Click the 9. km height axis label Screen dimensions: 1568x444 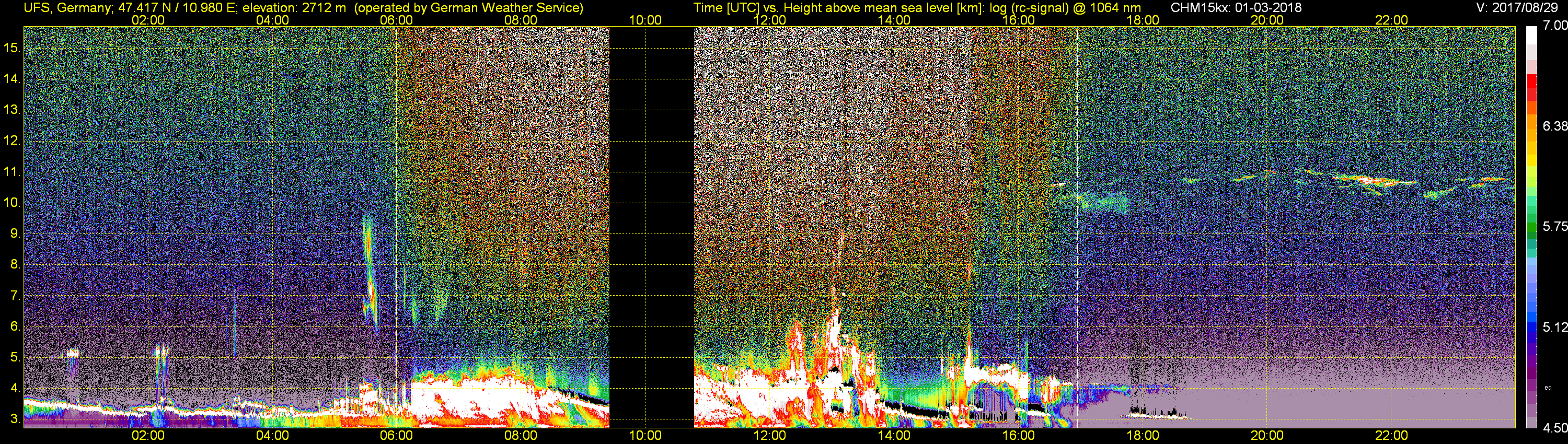(x=15, y=233)
